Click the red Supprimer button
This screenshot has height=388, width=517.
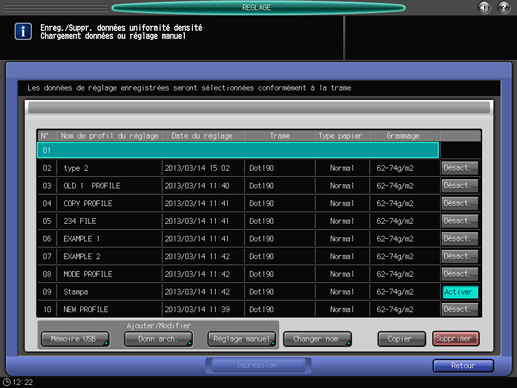point(456,339)
